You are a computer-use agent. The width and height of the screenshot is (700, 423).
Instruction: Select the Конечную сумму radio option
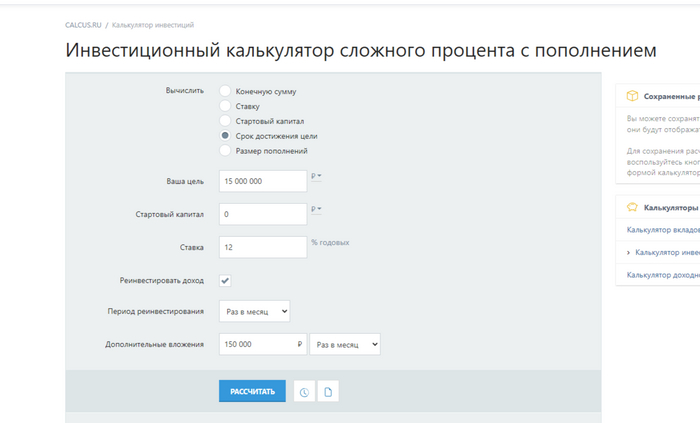(x=225, y=91)
